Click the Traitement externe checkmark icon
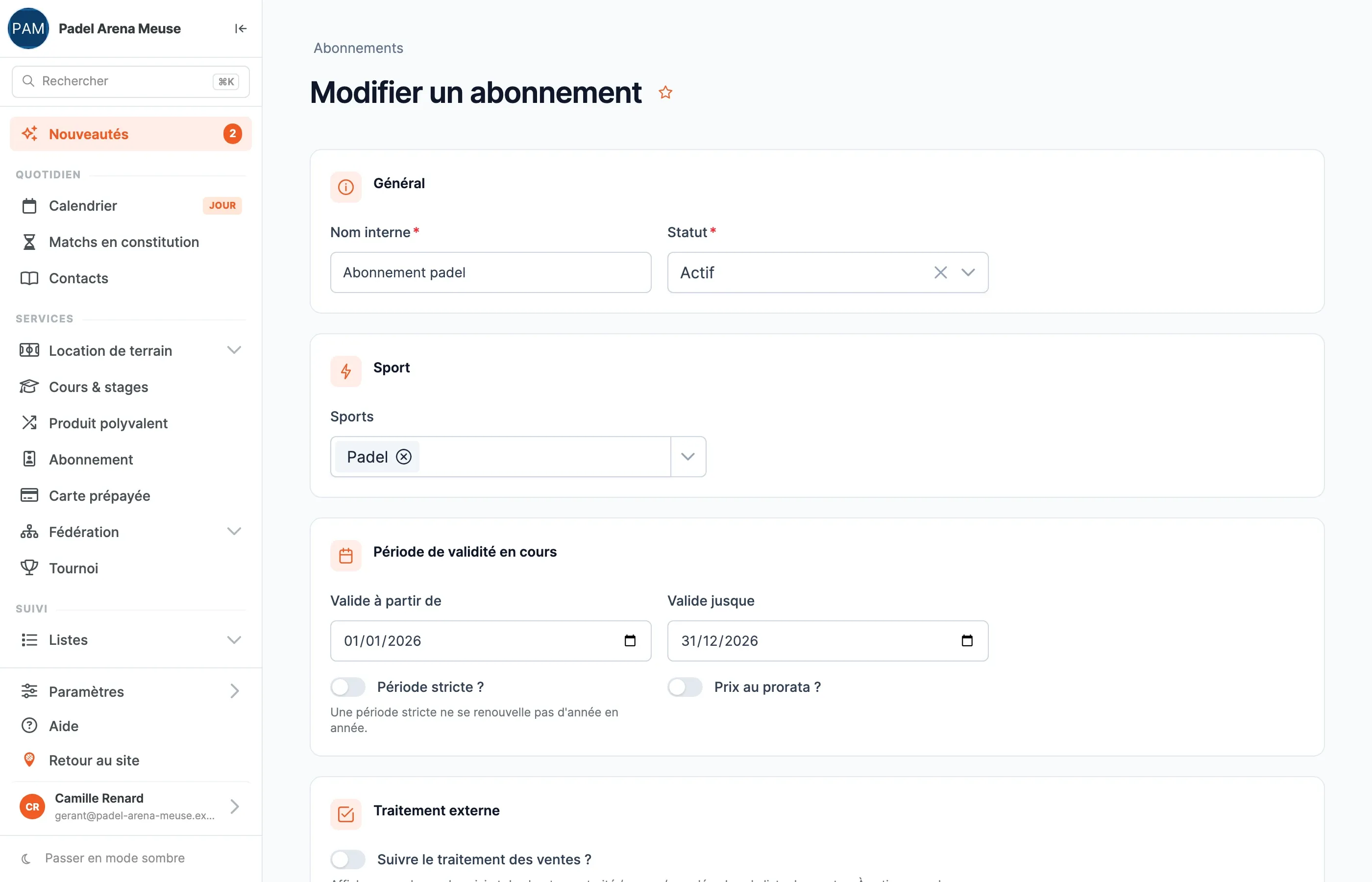1372x882 pixels. click(x=346, y=814)
